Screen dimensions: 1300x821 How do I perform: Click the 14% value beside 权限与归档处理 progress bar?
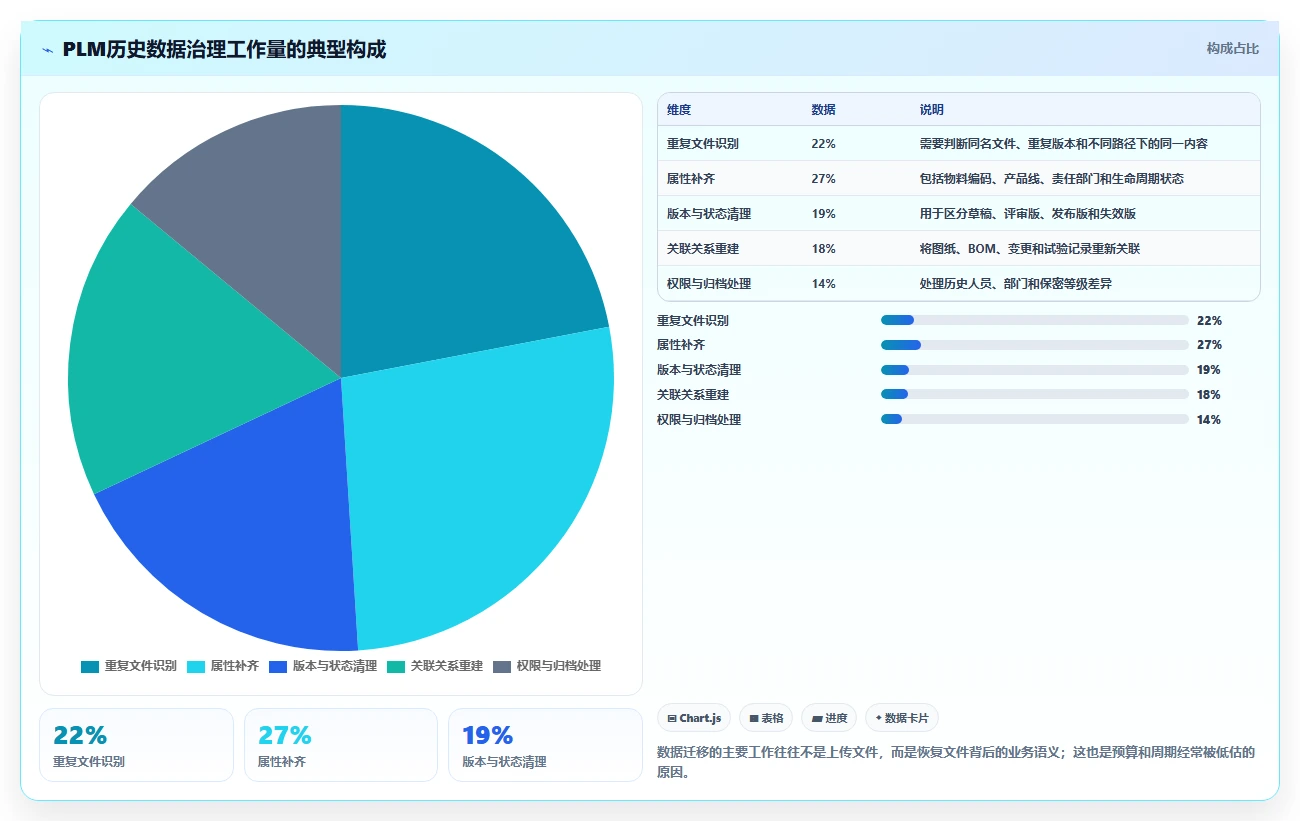[x=1209, y=420]
